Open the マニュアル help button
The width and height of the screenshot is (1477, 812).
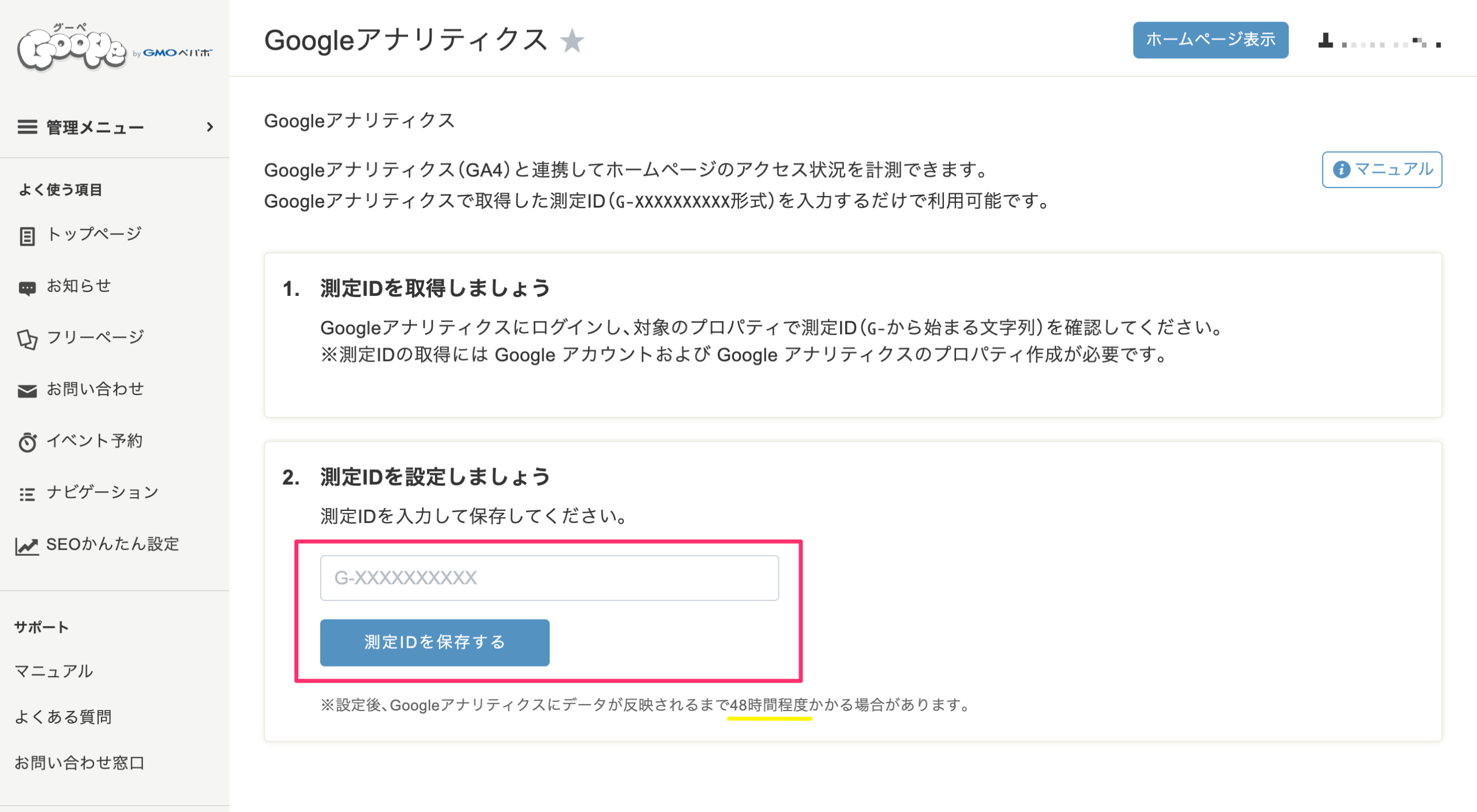(x=1381, y=170)
